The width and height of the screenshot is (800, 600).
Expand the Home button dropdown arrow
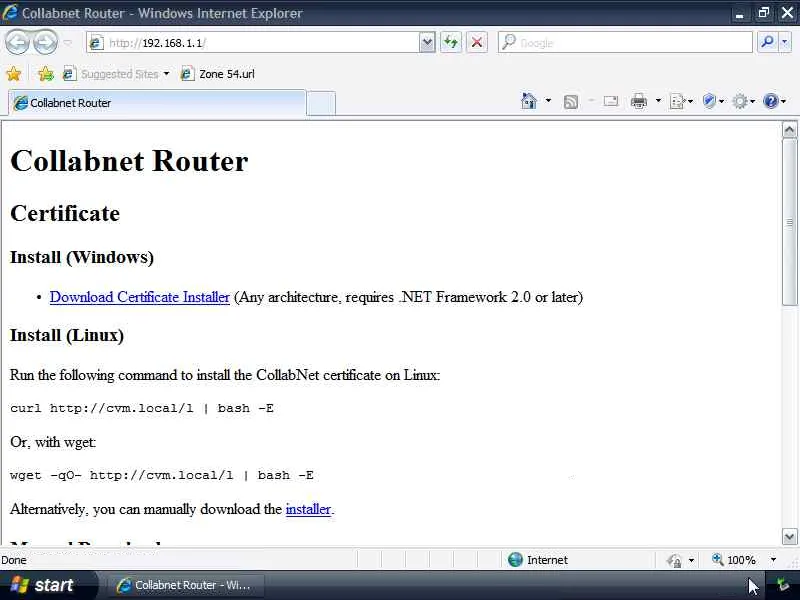pyautogui.click(x=548, y=101)
